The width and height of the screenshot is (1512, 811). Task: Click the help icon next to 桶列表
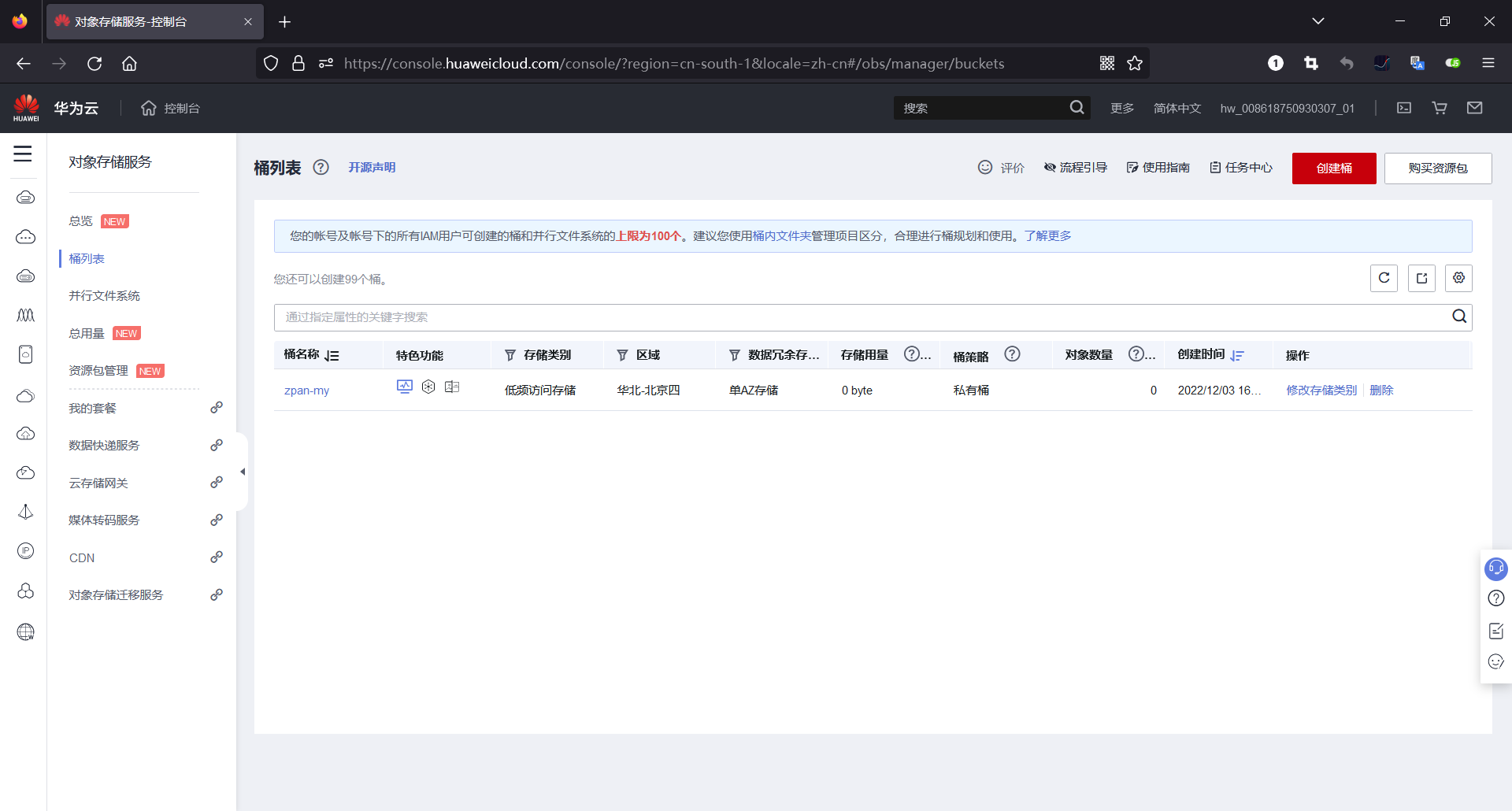(x=321, y=167)
